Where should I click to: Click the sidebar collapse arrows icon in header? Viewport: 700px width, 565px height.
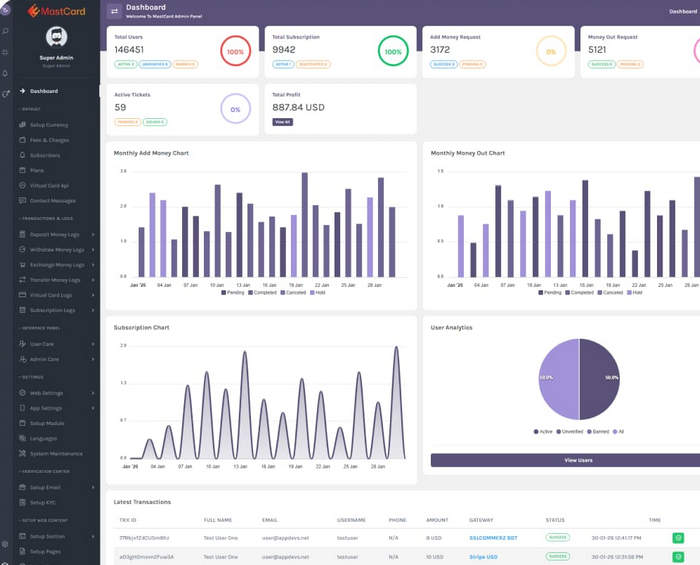pos(114,12)
